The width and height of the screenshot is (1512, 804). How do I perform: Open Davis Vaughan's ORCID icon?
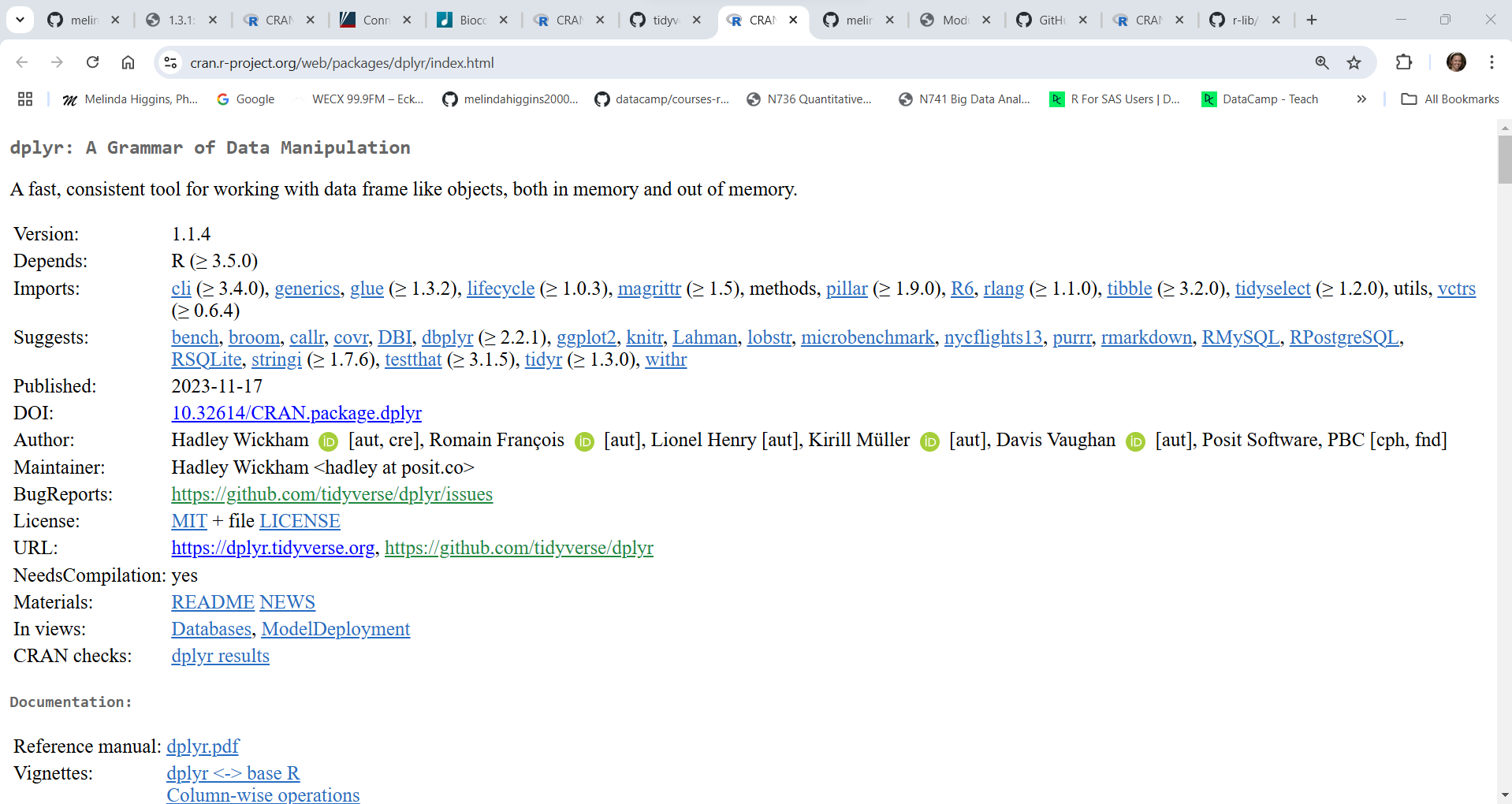1135,441
